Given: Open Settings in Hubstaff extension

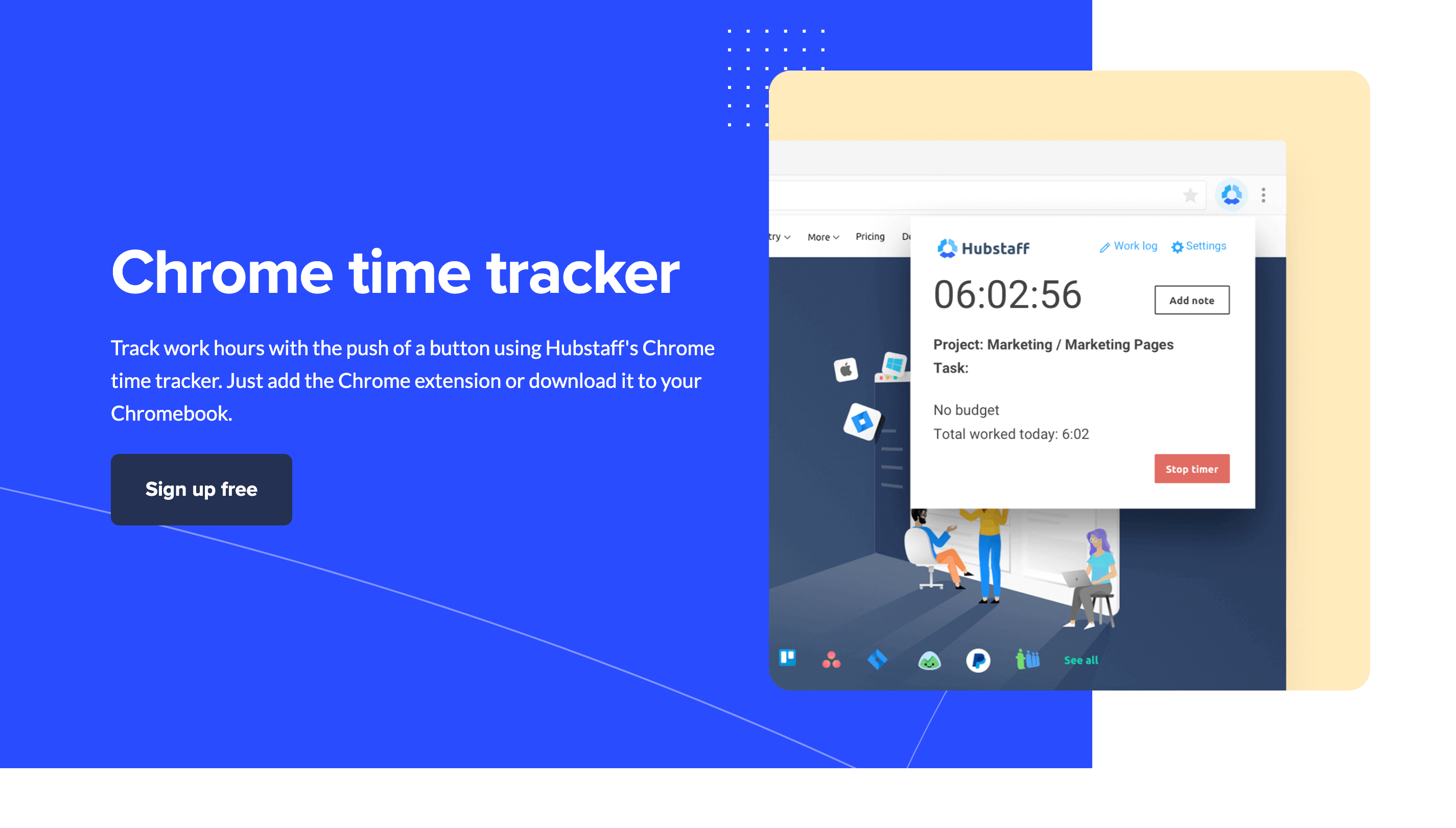Looking at the screenshot, I should click(x=1199, y=246).
